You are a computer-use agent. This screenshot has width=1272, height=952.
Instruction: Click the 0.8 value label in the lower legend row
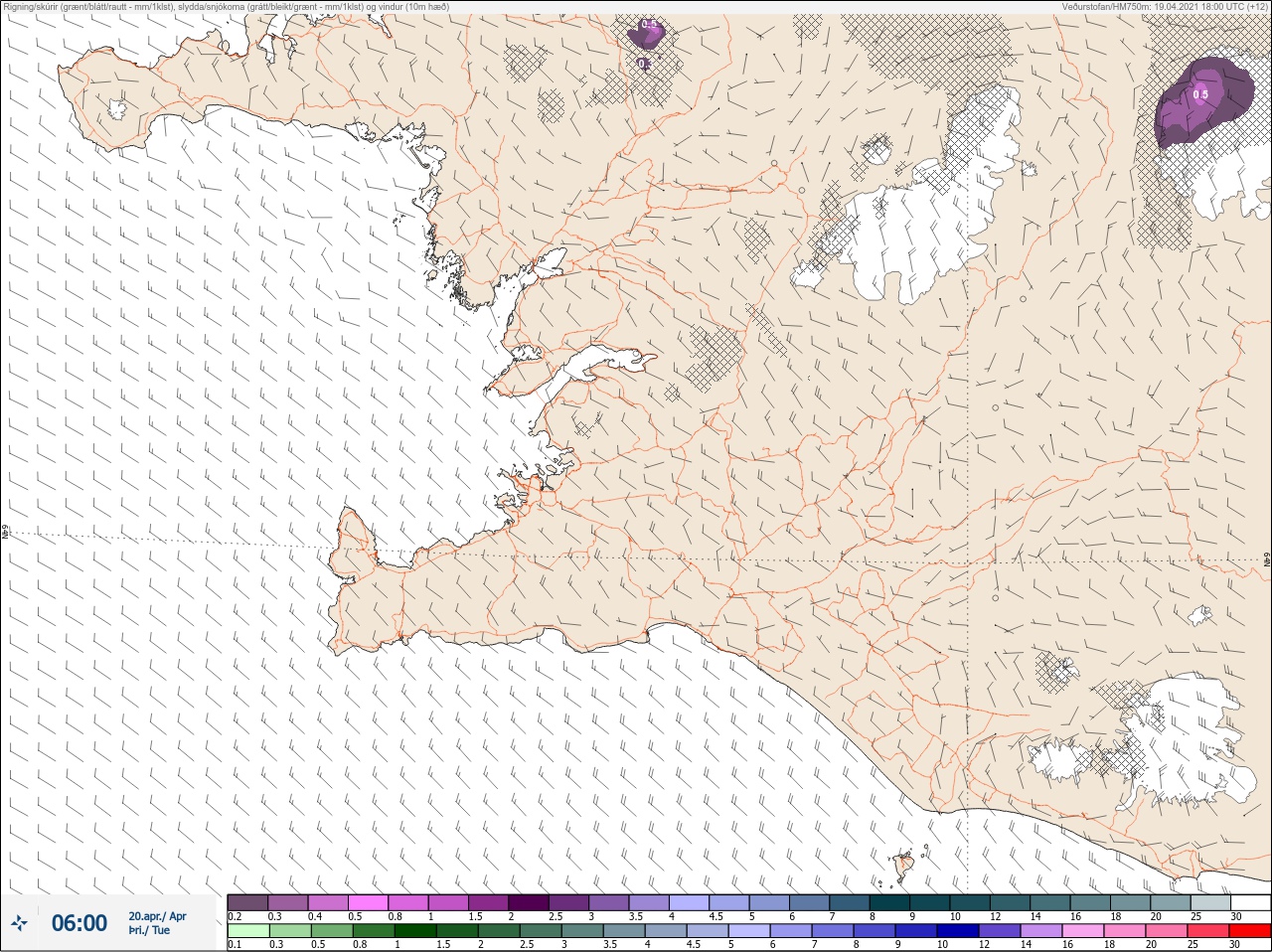pos(360,944)
